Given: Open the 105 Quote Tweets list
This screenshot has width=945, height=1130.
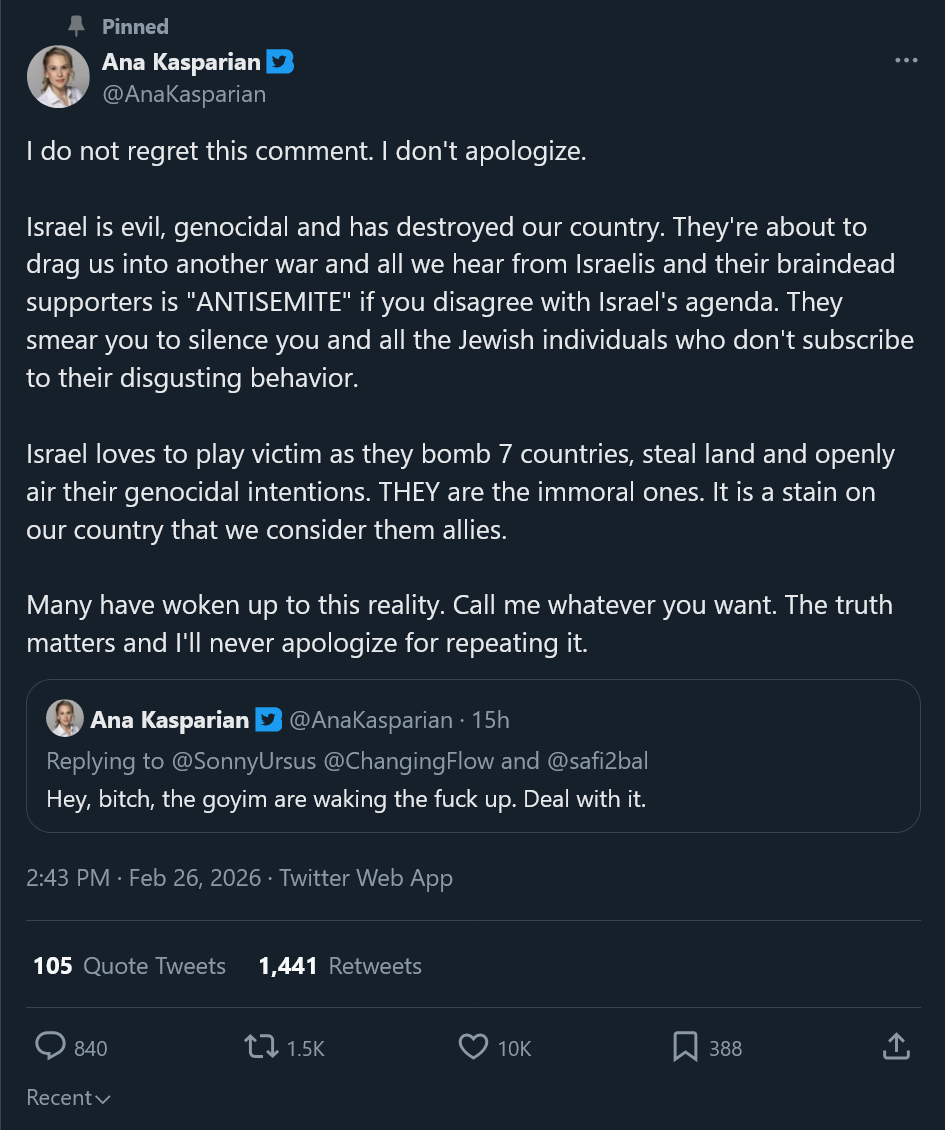Looking at the screenshot, I should coord(129,966).
